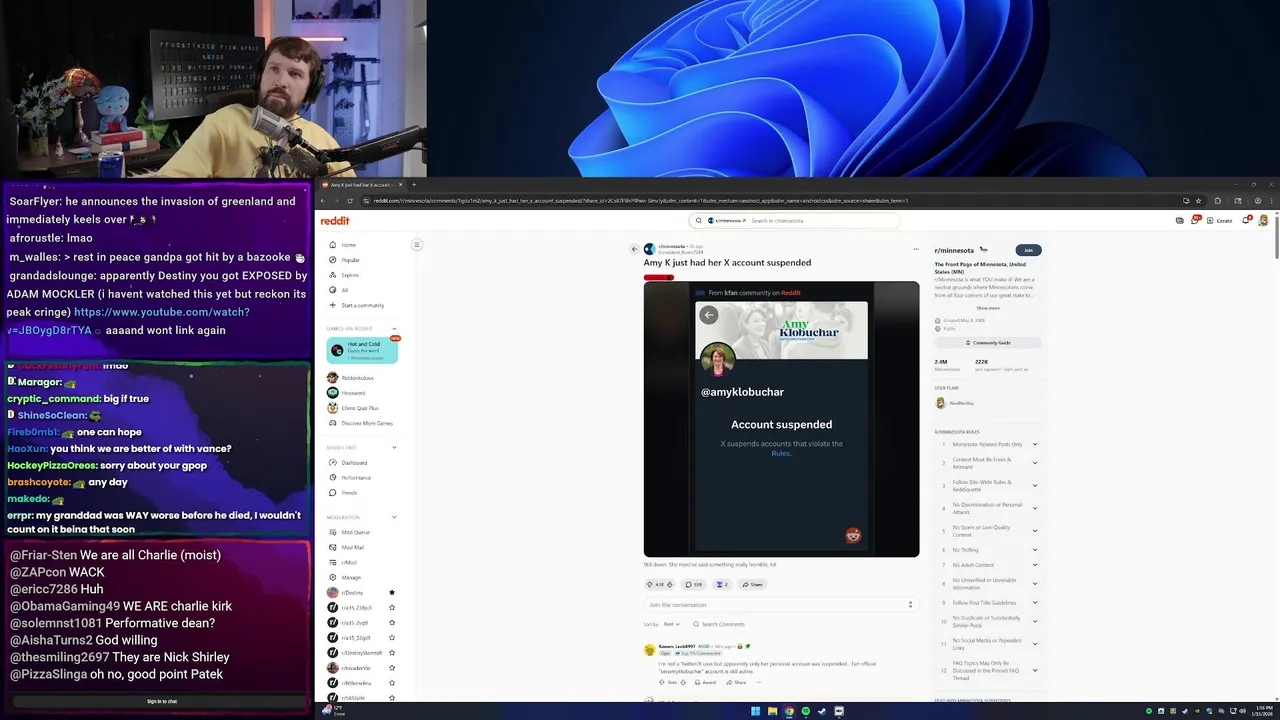The height and width of the screenshot is (720, 1280).
Task: Open All feed in Reddit sidebar
Action: pyautogui.click(x=345, y=290)
